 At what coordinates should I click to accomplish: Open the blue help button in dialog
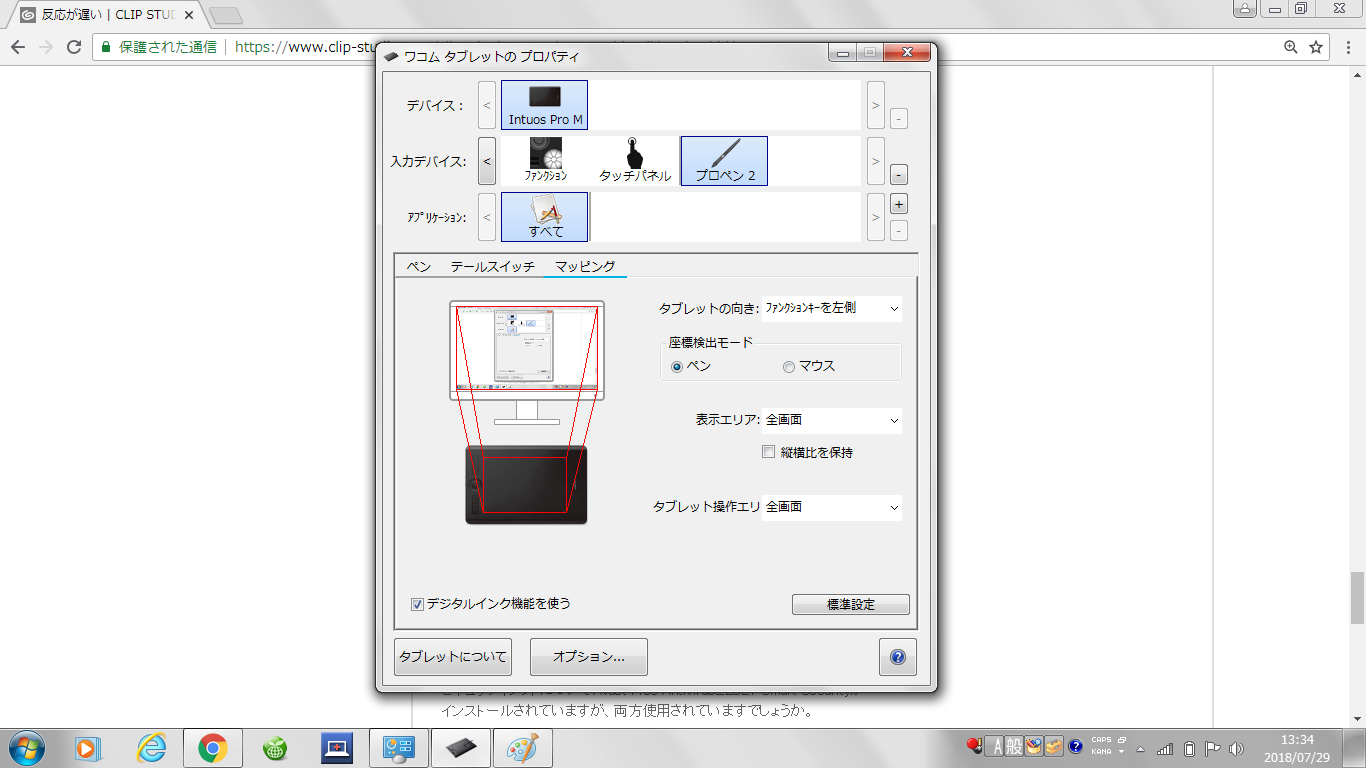click(898, 657)
